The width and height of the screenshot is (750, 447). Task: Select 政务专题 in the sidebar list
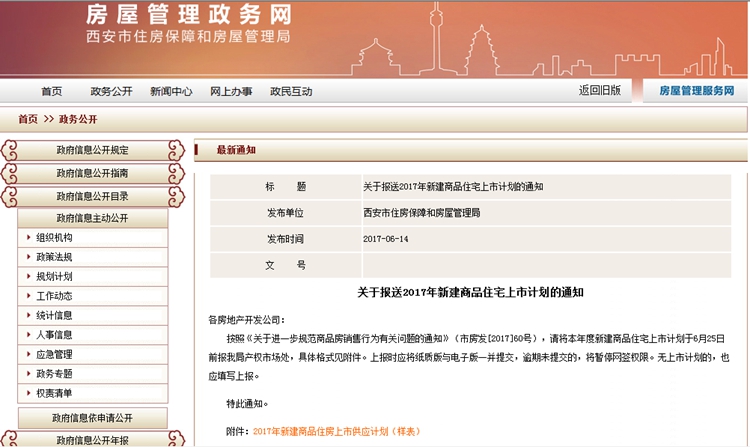coord(54,374)
